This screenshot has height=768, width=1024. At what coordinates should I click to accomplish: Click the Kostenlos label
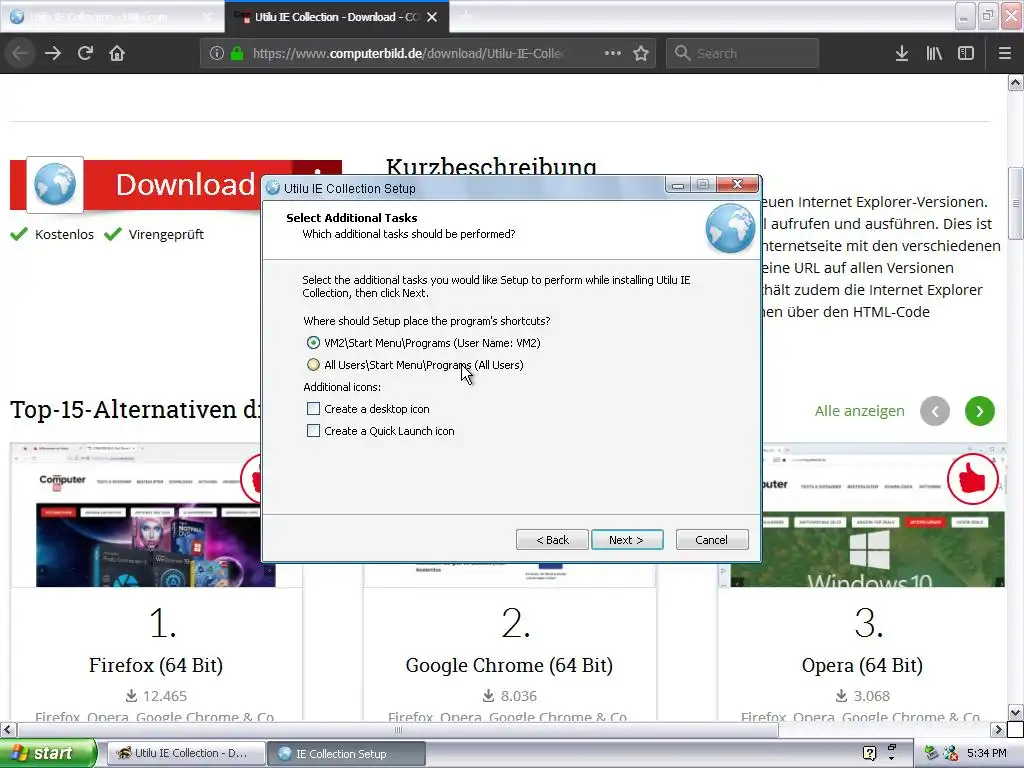[x=64, y=234]
